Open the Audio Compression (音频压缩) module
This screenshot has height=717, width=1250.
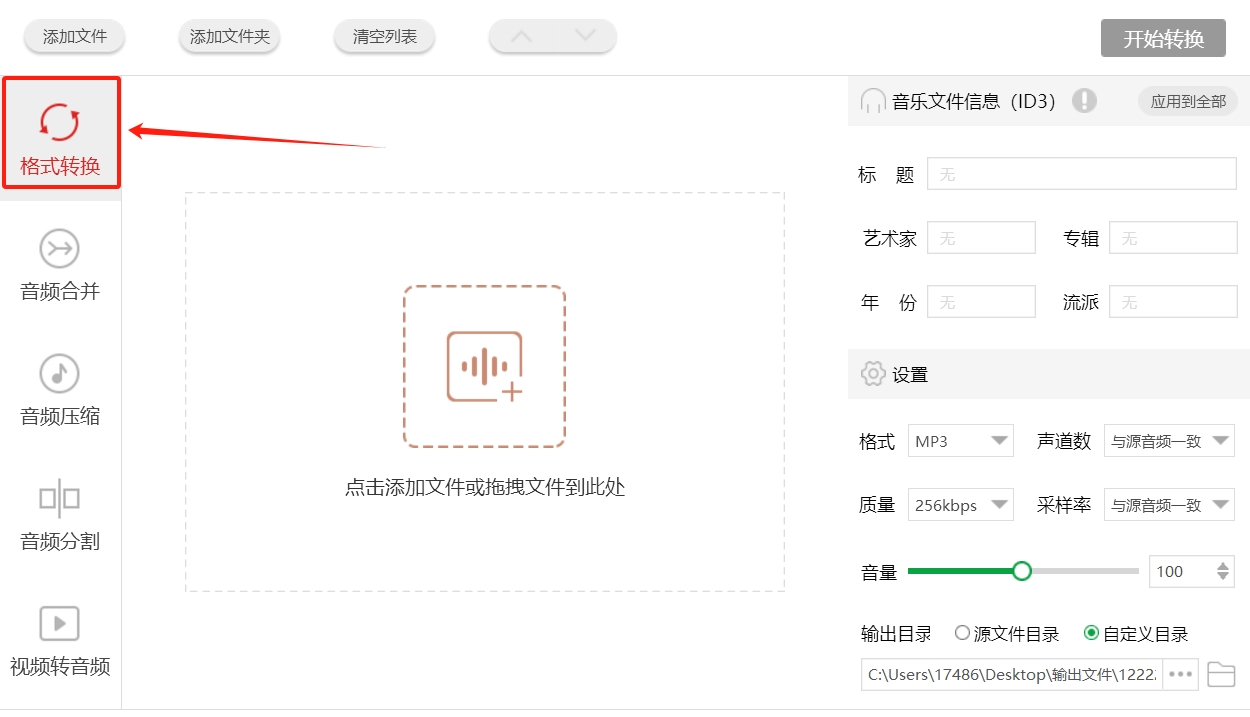coord(60,391)
